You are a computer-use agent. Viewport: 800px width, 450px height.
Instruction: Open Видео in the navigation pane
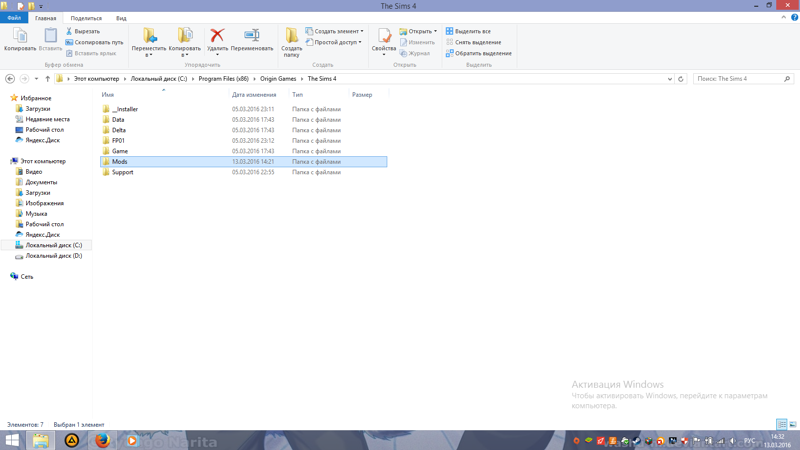tap(29, 171)
